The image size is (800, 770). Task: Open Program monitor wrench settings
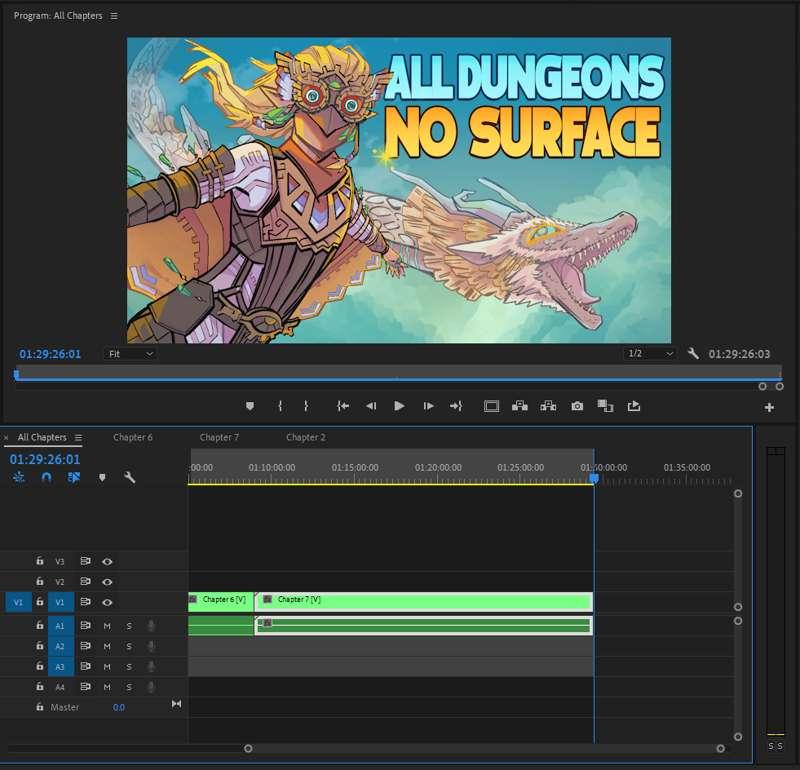click(693, 353)
